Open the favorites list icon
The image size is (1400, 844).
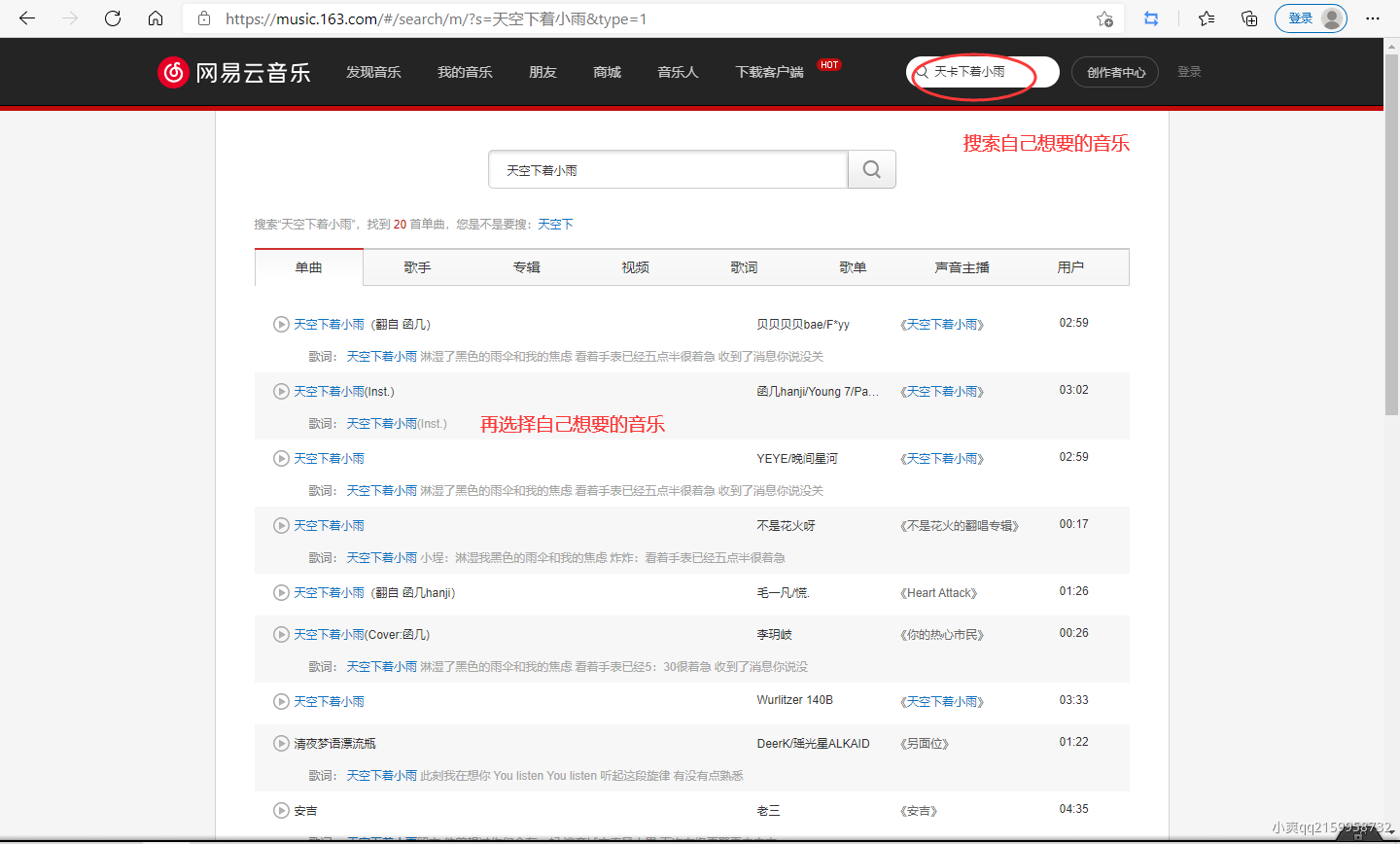(x=1207, y=18)
